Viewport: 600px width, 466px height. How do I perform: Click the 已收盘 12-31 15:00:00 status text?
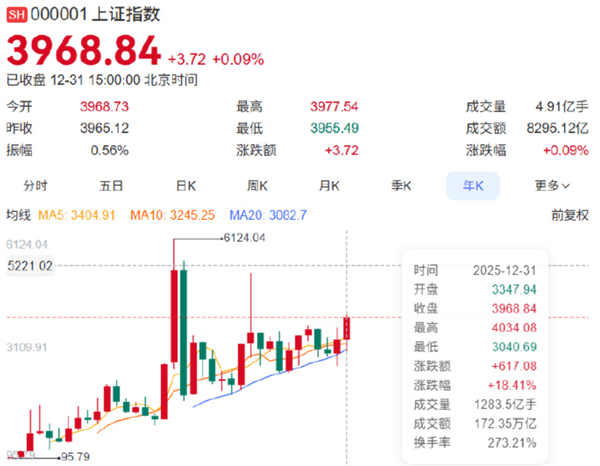(102, 80)
